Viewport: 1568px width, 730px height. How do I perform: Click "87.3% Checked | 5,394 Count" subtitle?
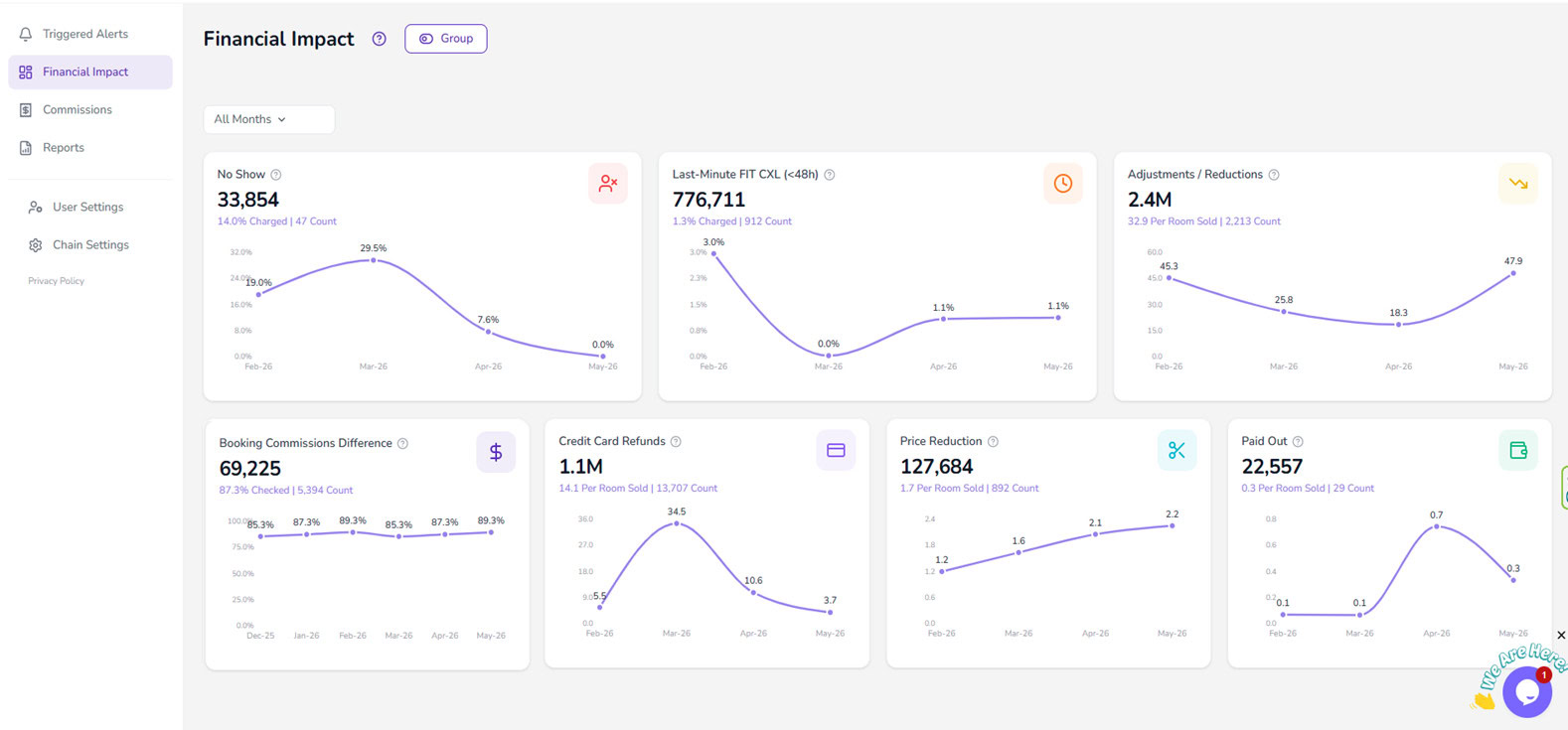286,491
